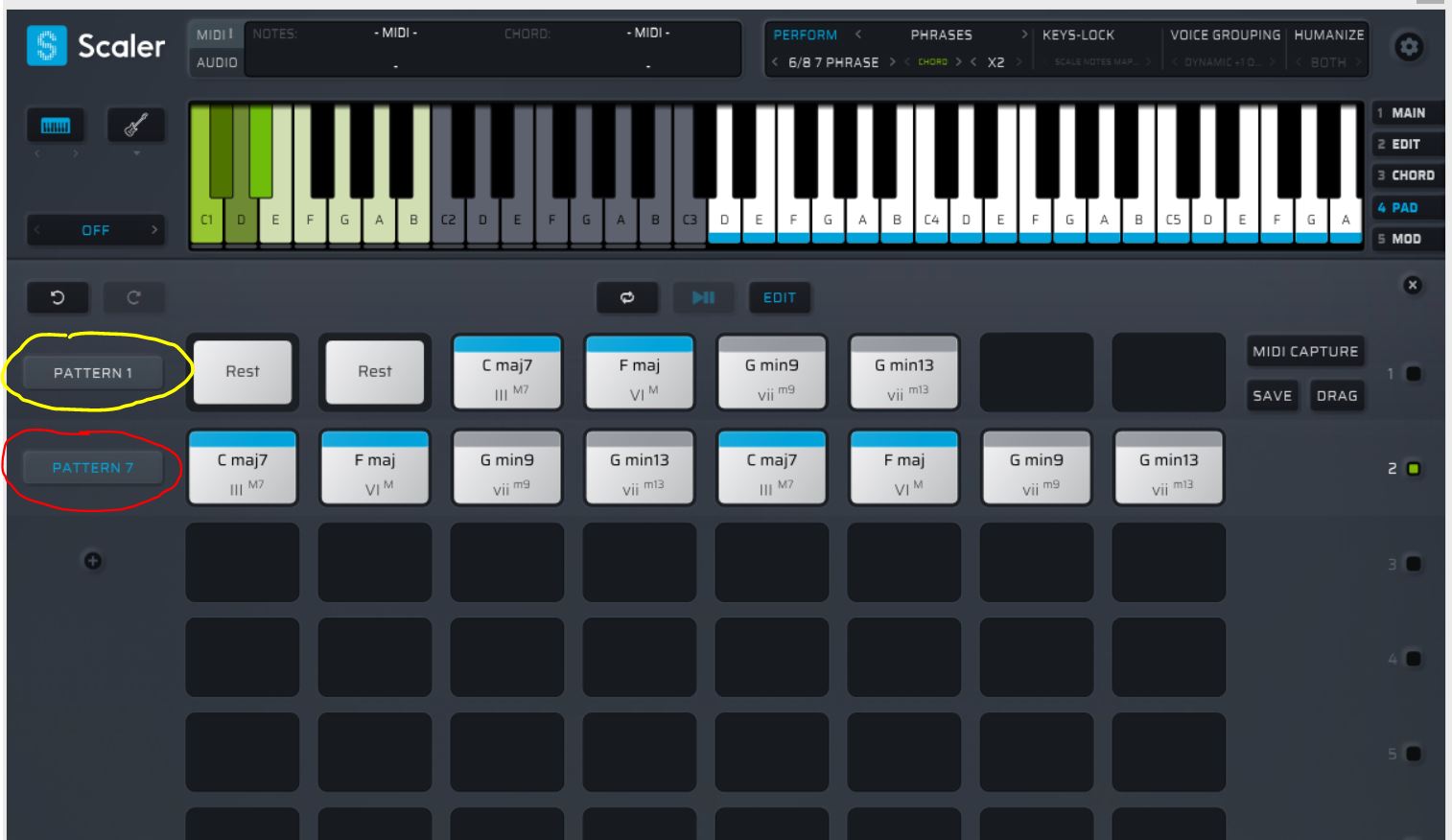The image size is (1452, 840).
Task: Select PATTERN 7 button
Action: (x=93, y=468)
